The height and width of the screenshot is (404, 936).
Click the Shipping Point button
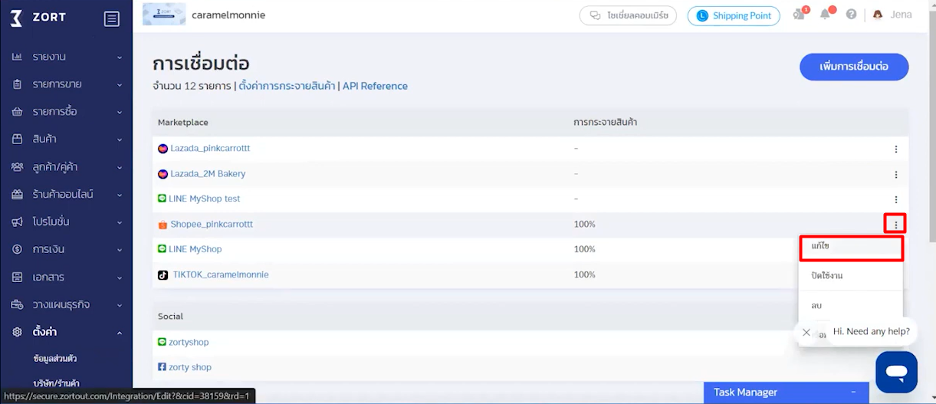pyautogui.click(x=733, y=16)
